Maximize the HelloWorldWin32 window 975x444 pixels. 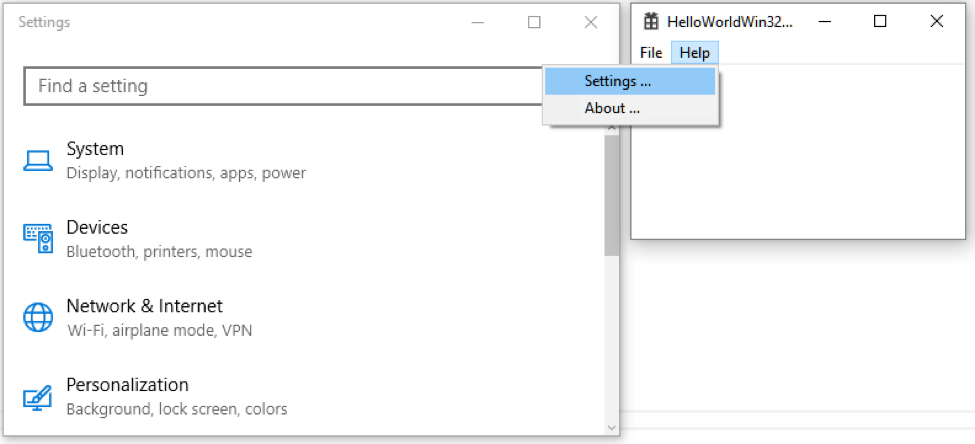pyautogui.click(x=880, y=22)
